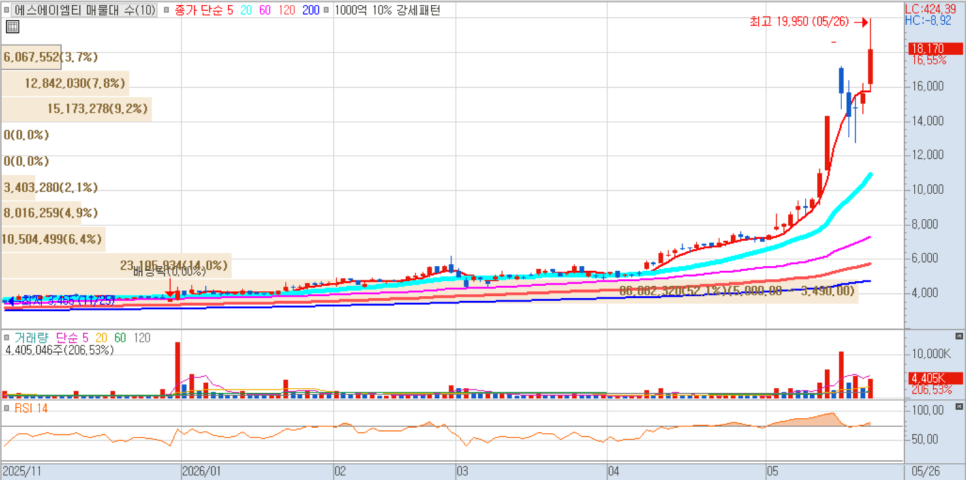Select volume profile bar 10,504,499(6.4%)

tap(53, 238)
